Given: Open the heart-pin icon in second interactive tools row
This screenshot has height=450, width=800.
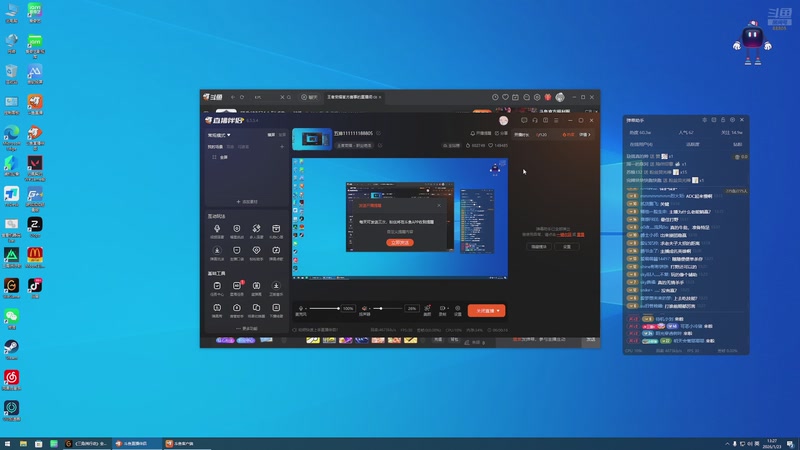Looking at the screenshot, I should pos(256,251).
